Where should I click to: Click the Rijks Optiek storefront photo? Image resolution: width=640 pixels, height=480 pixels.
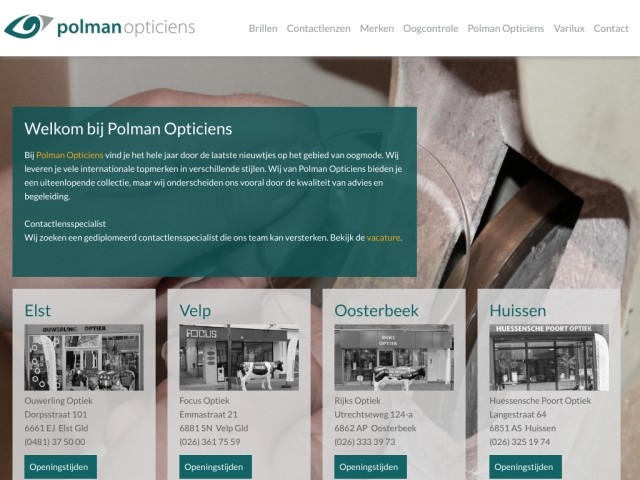394,358
